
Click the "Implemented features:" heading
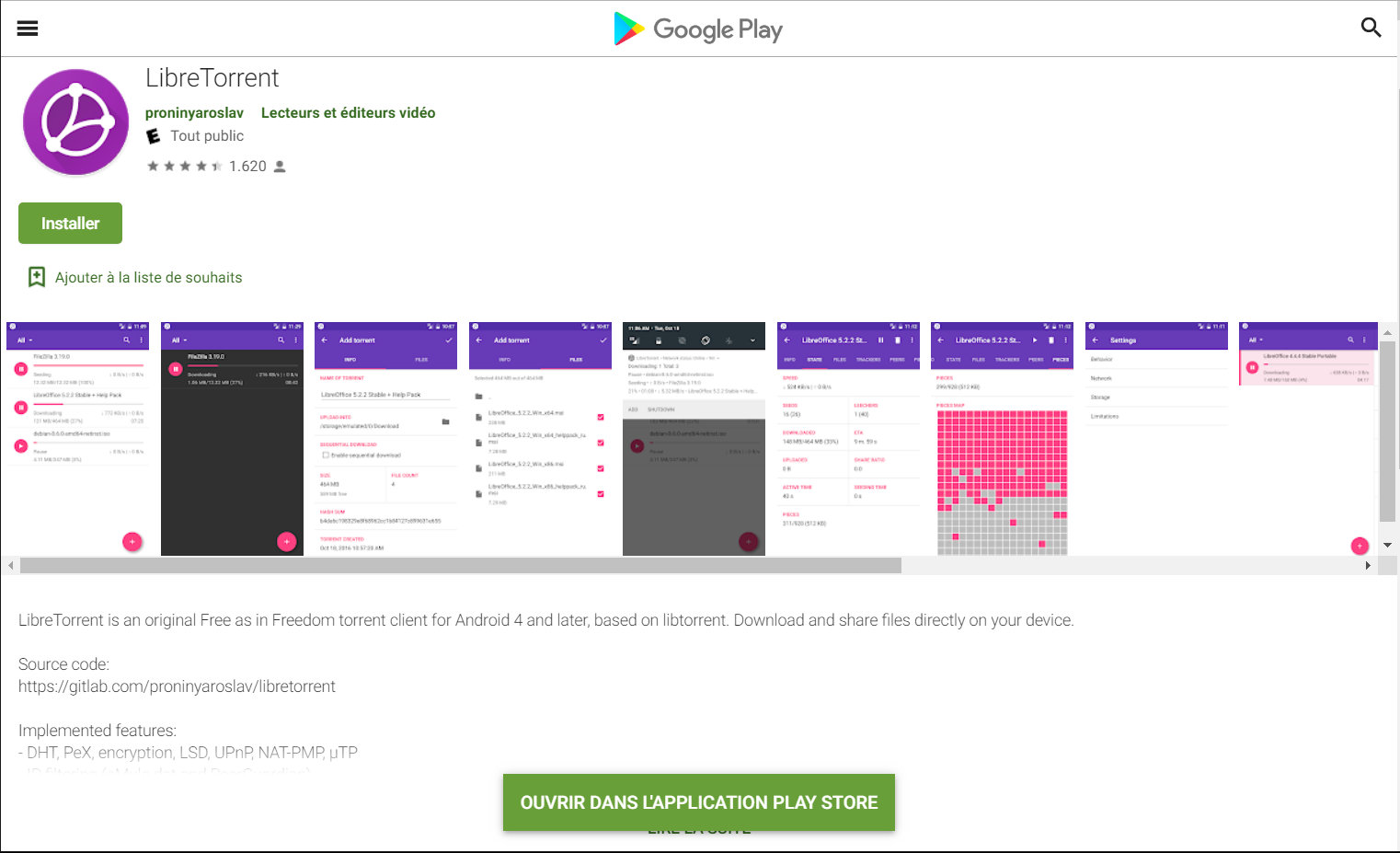point(98,731)
